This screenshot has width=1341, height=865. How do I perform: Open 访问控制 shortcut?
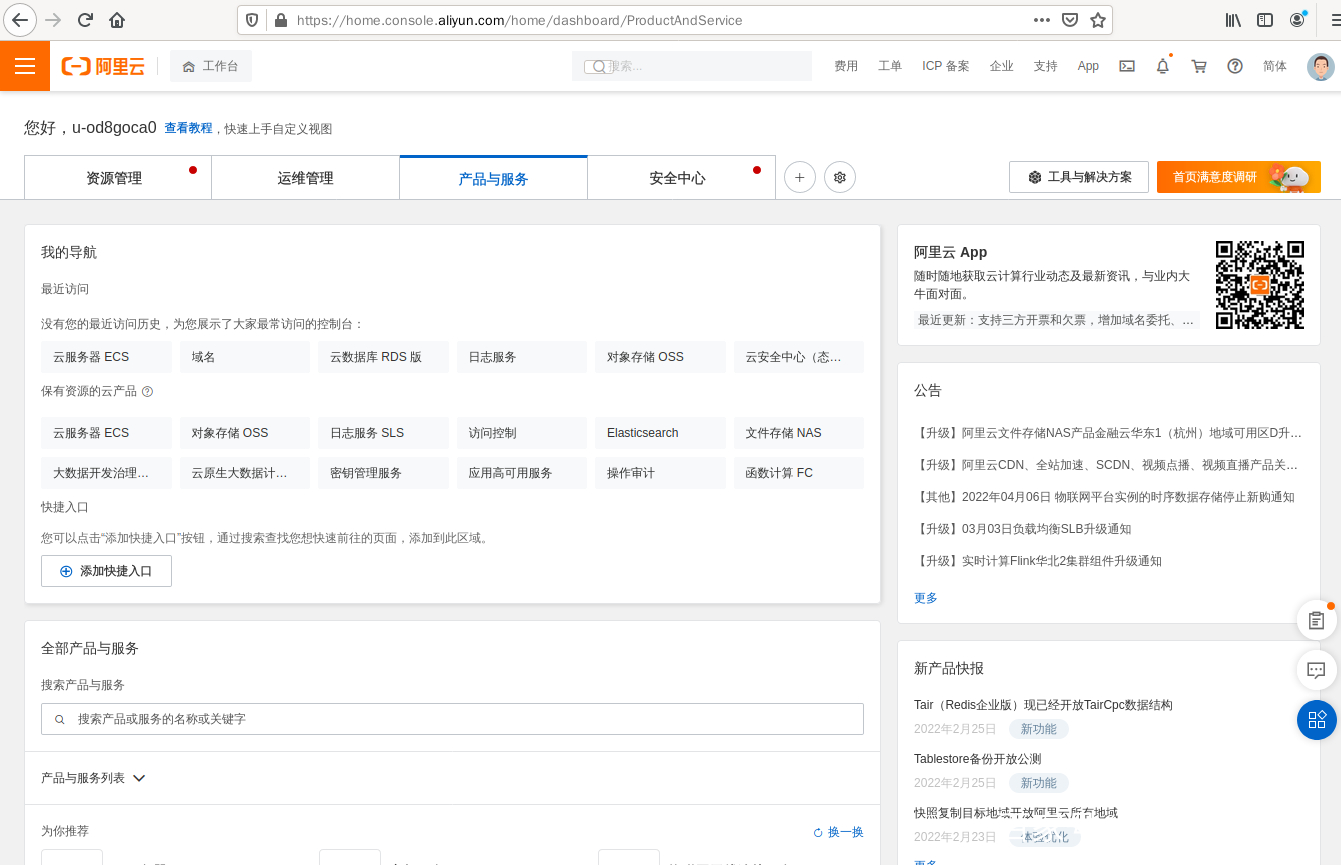pyautogui.click(x=522, y=433)
